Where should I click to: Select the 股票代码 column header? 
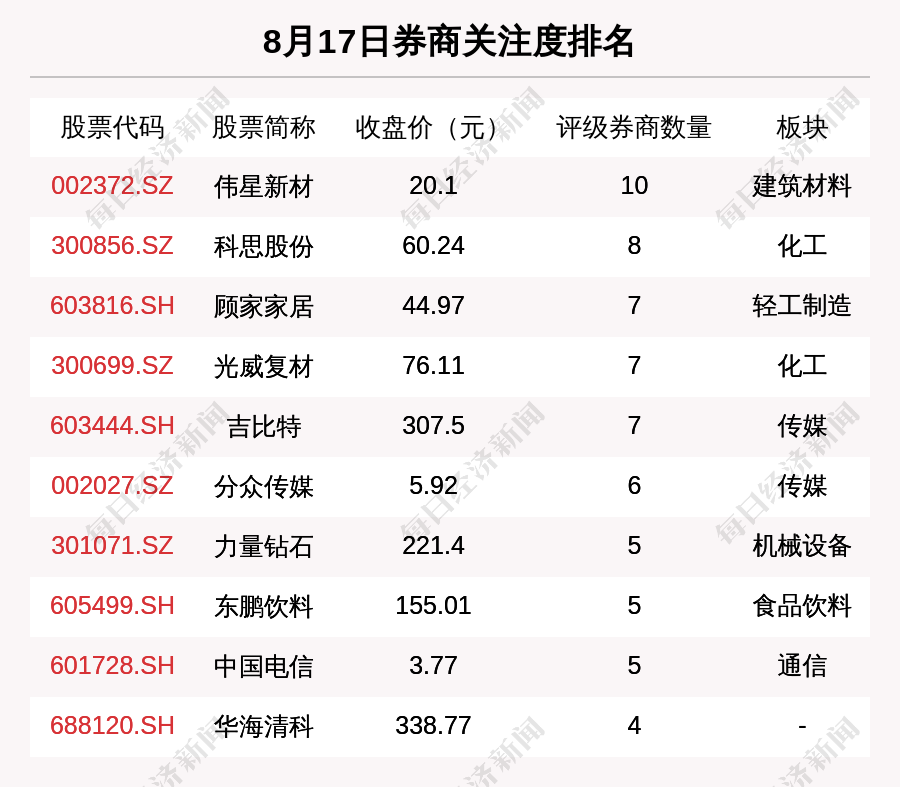[x=112, y=127]
